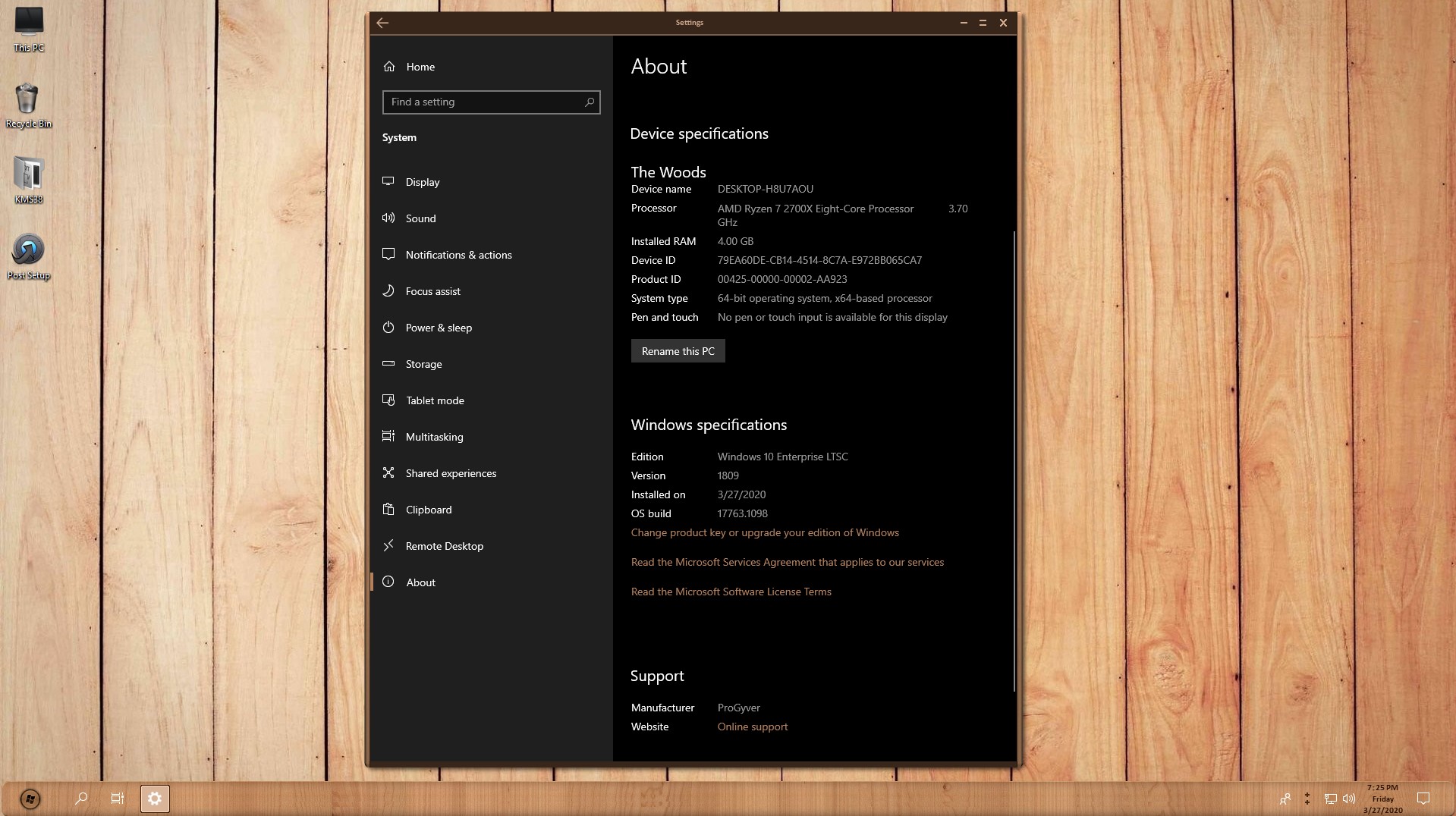
Task: Click the Notifications & actions icon
Action: coord(388,254)
